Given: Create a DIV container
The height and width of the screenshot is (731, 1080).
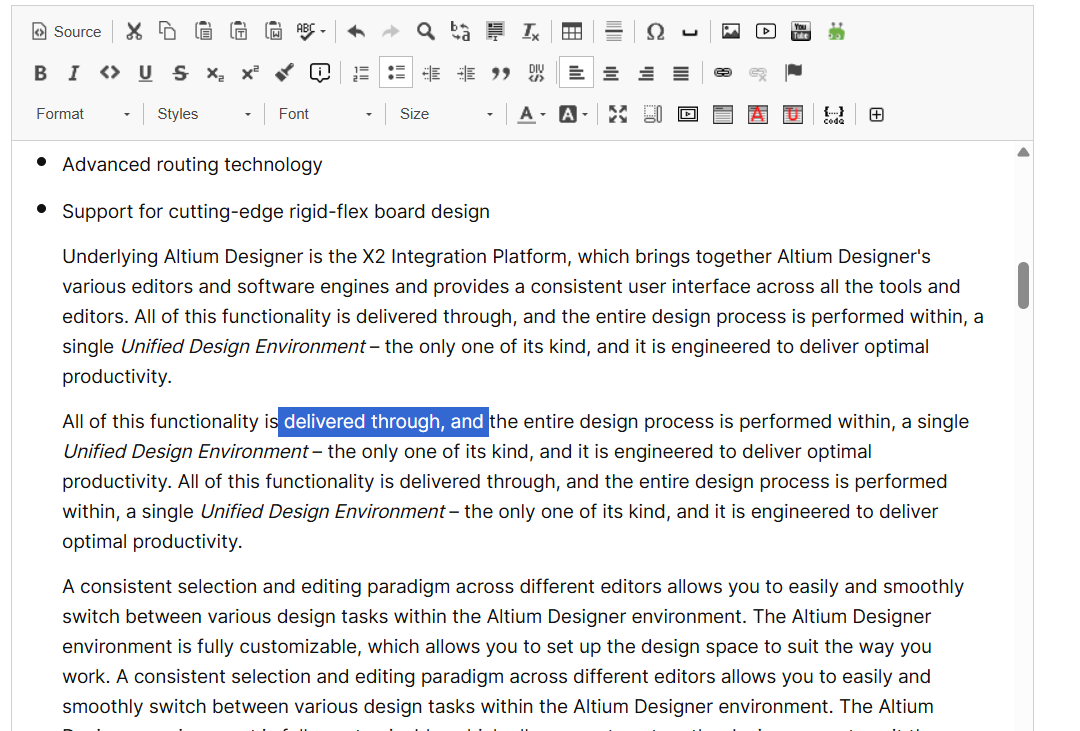Looking at the screenshot, I should pyautogui.click(x=536, y=73).
